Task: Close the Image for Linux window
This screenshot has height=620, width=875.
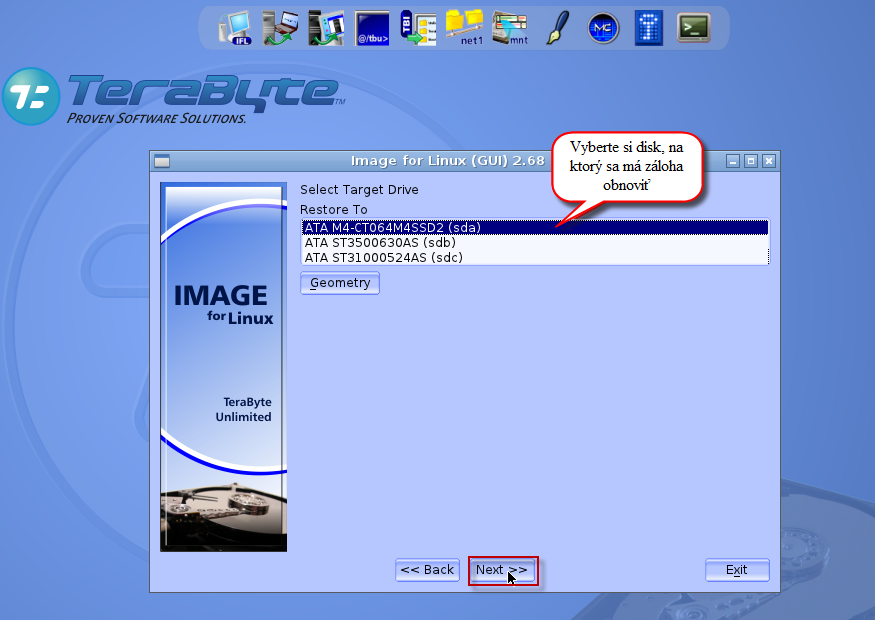Action: coord(769,161)
